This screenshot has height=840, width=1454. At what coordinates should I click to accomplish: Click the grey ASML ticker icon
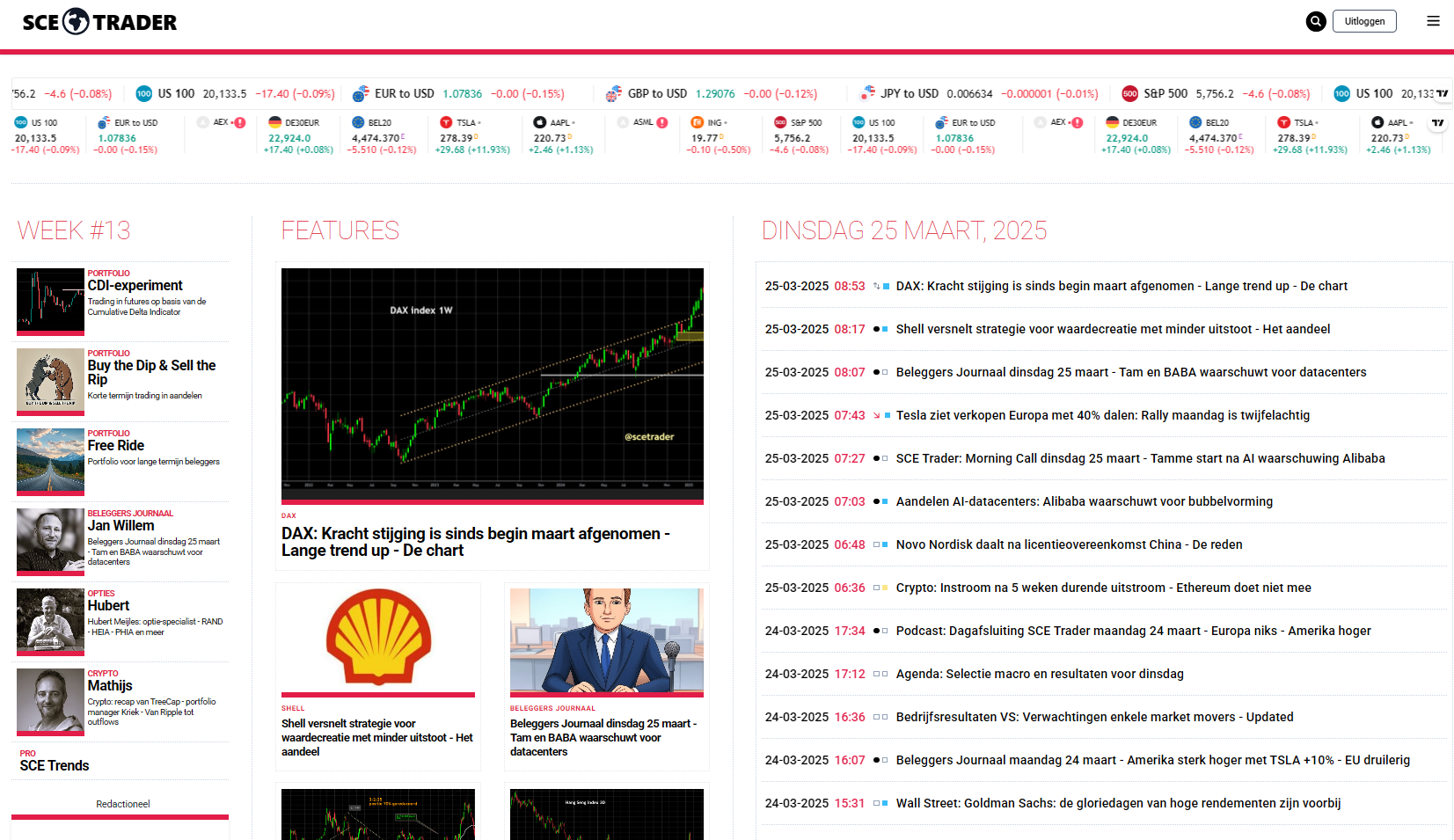[624, 122]
